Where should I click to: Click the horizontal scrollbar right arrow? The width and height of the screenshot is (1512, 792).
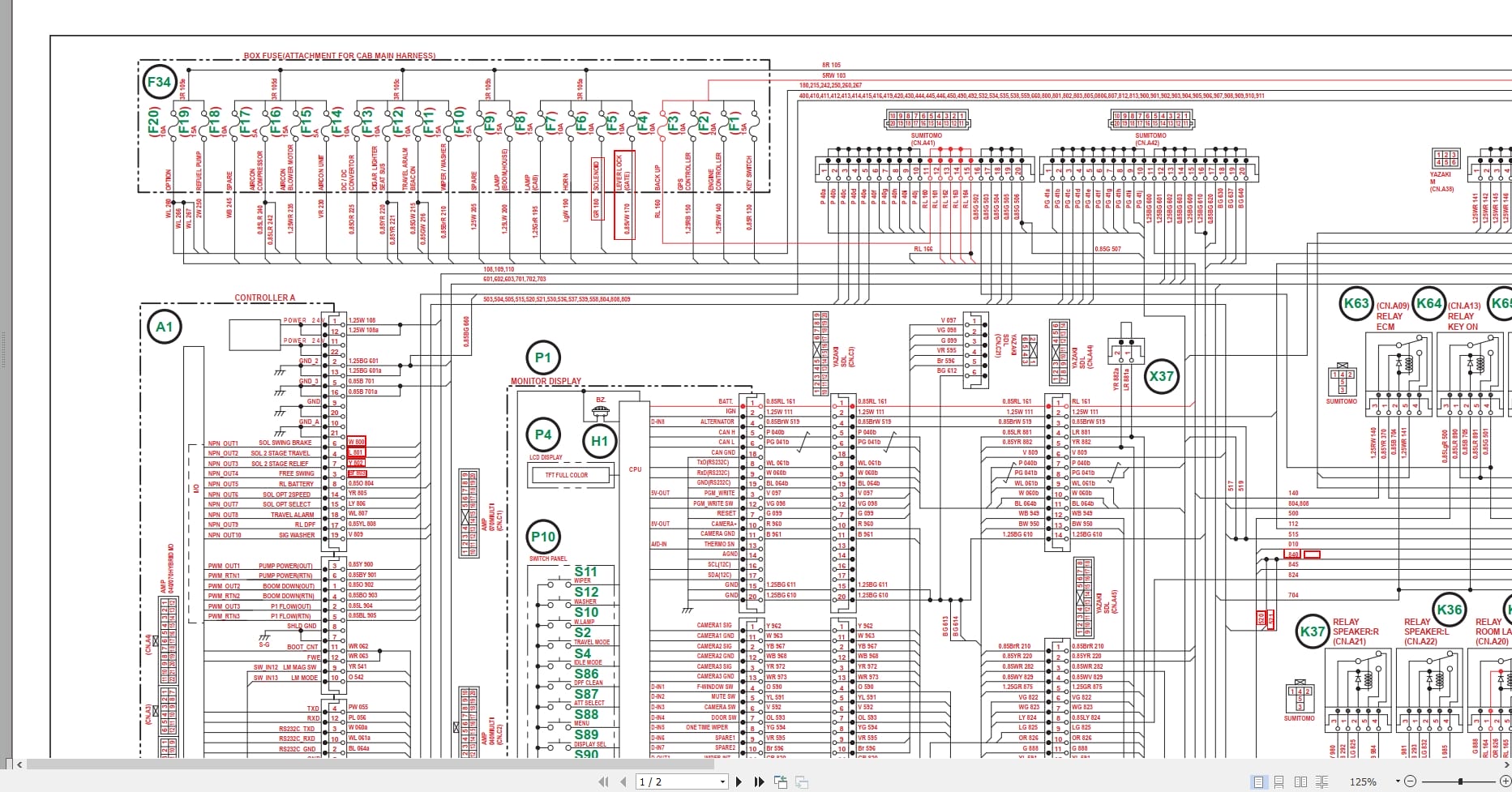point(1506,764)
